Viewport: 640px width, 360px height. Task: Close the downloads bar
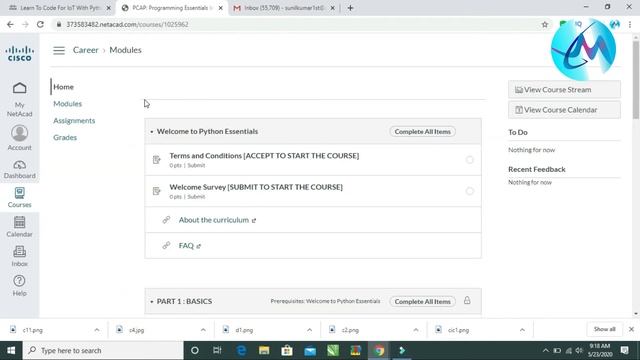point(631,329)
